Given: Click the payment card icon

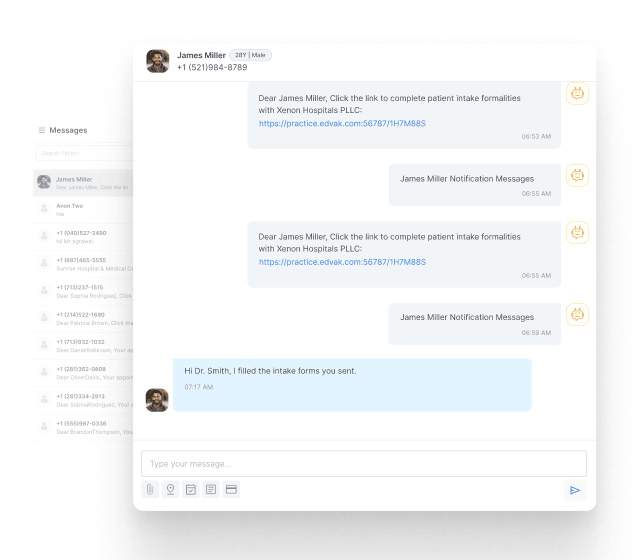Looking at the screenshot, I should [231, 490].
